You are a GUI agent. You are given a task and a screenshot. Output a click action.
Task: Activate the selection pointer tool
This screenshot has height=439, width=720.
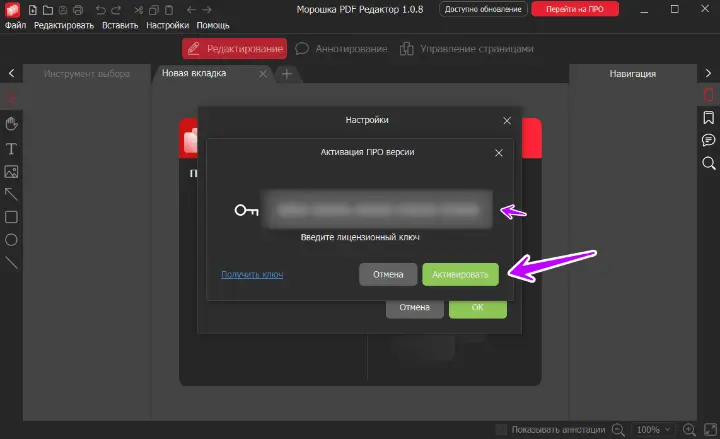pos(11,97)
